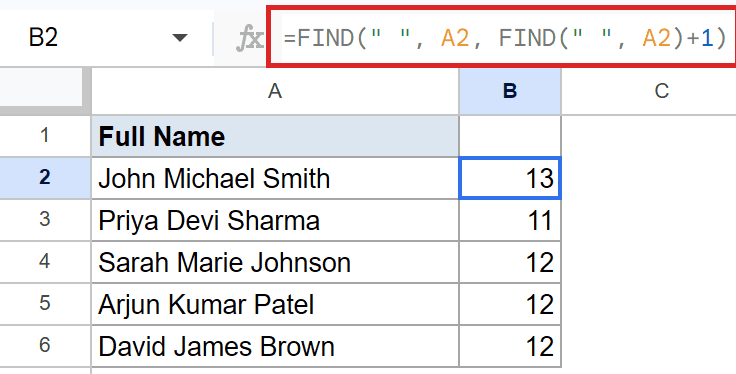Click cell "David James Brown"

(275, 345)
